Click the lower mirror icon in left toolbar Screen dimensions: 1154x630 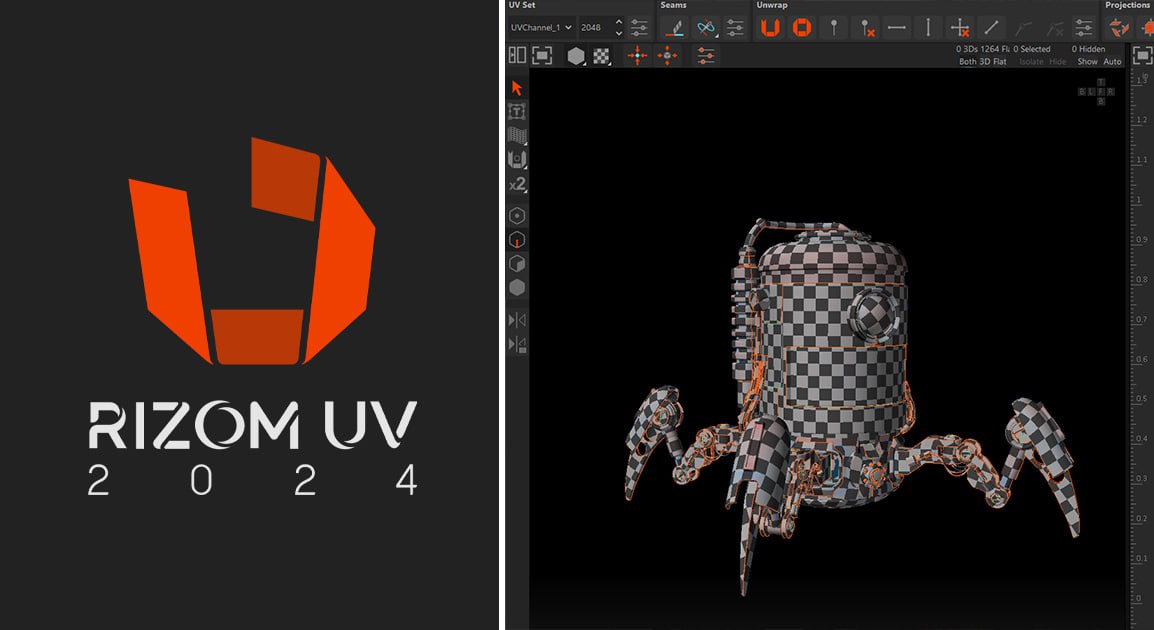(x=517, y=344)
